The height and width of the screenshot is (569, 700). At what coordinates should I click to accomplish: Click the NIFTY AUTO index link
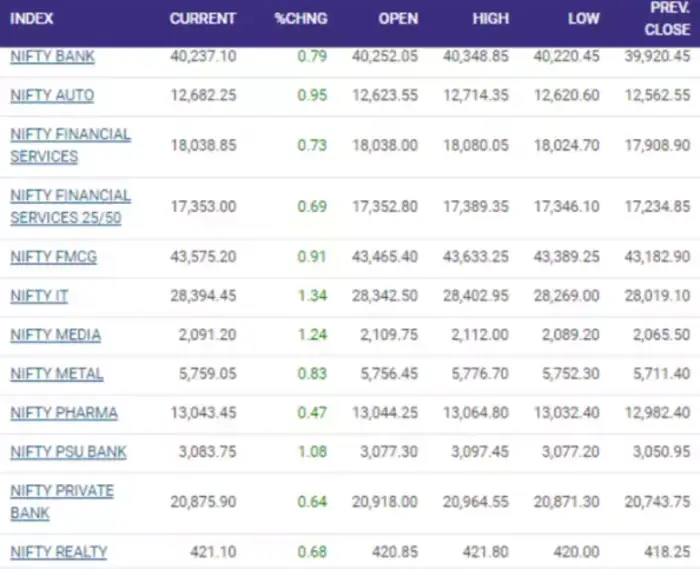(x=52, y=96)
